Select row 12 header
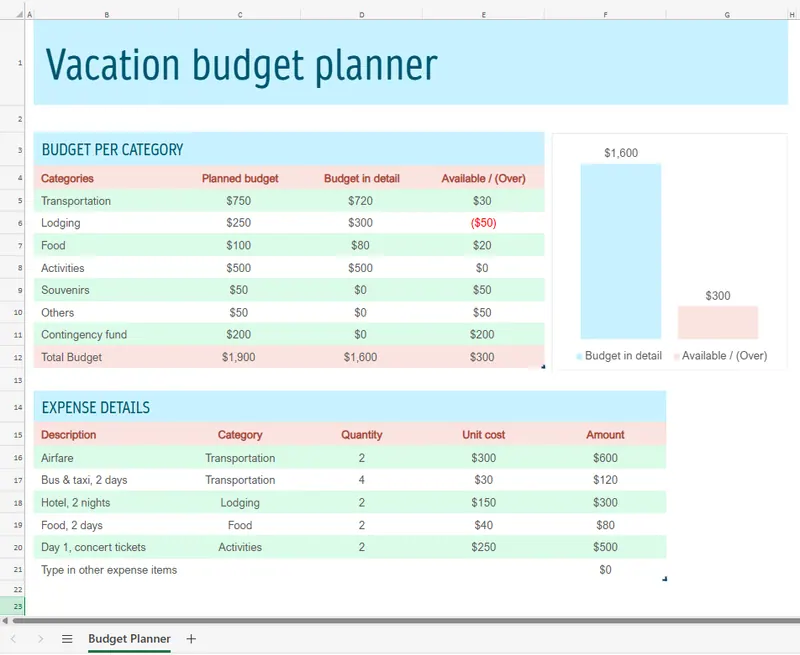This screenshot has height=655, width=800. (x=18, y=357)
